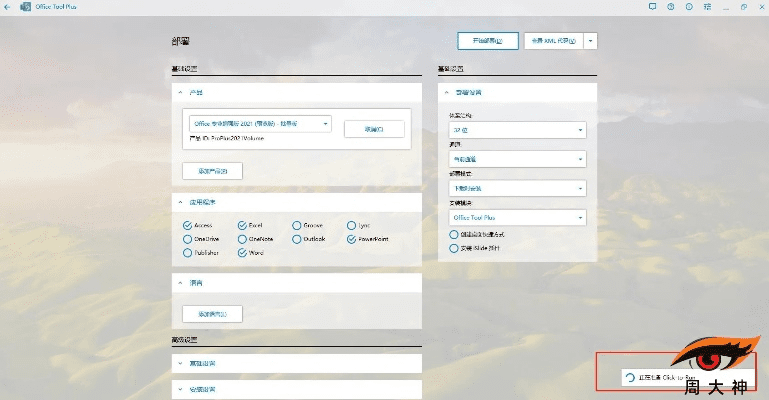
Task: Click the spinner icon in the status notification
Action: click(629, 378)
